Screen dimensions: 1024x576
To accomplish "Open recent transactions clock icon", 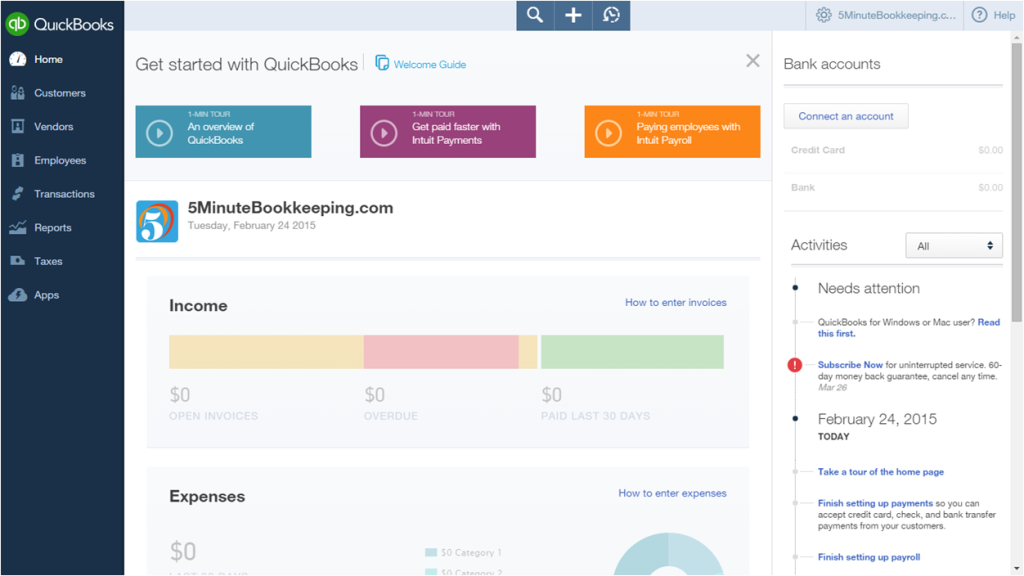I will tap(611, 15).
